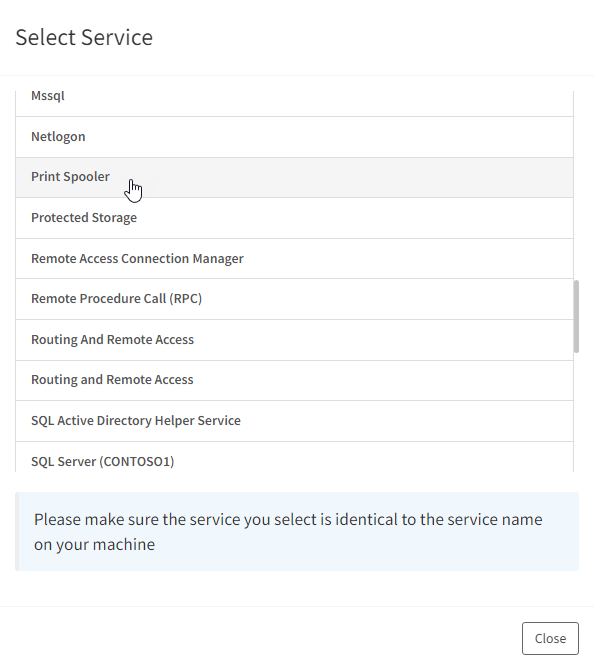Select Routing and Remote Access with lowercase and
Screen dimensions: 594x670
[x=294, y=380]
